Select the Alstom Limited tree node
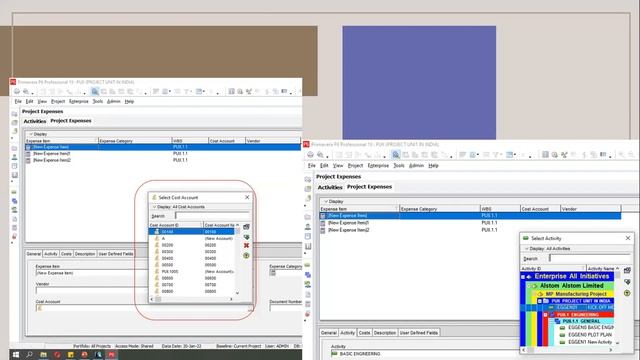Image resolution: width=640 pixels, height=360 pixels. [571, 286]
